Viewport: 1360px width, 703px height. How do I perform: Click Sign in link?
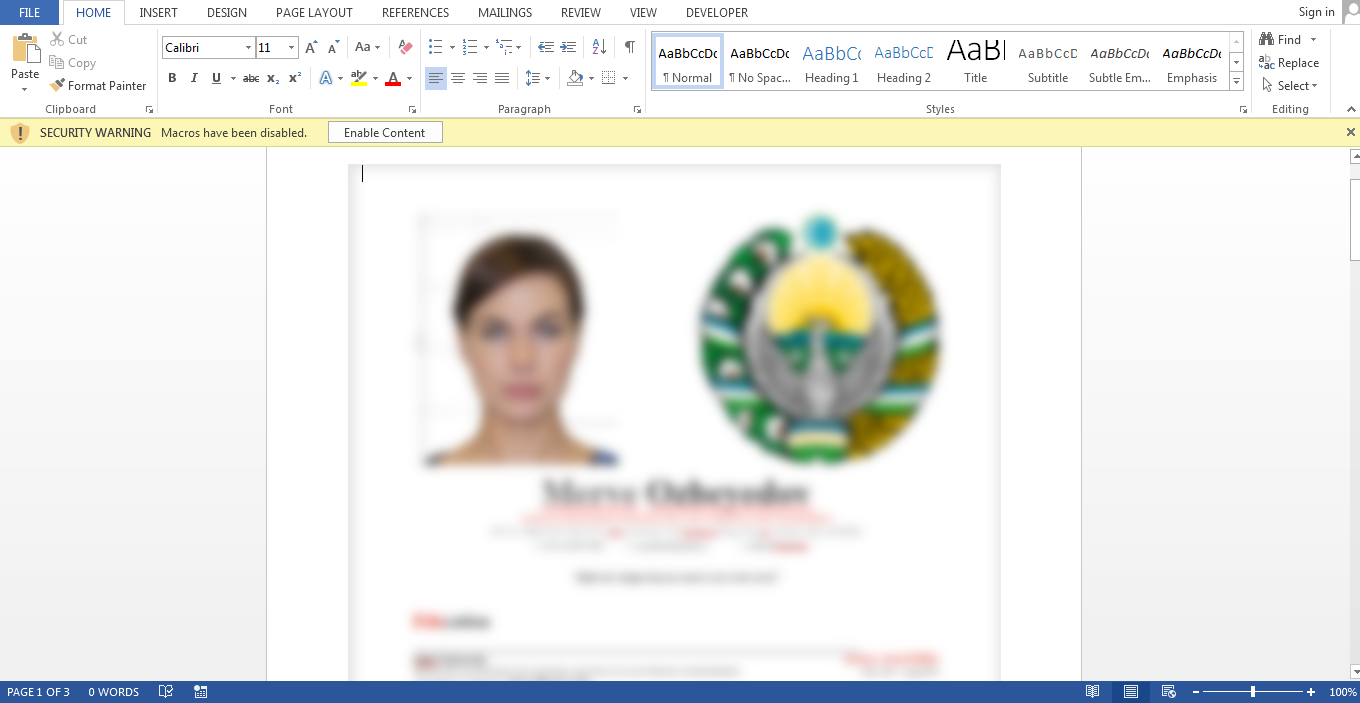point(1316,12)
